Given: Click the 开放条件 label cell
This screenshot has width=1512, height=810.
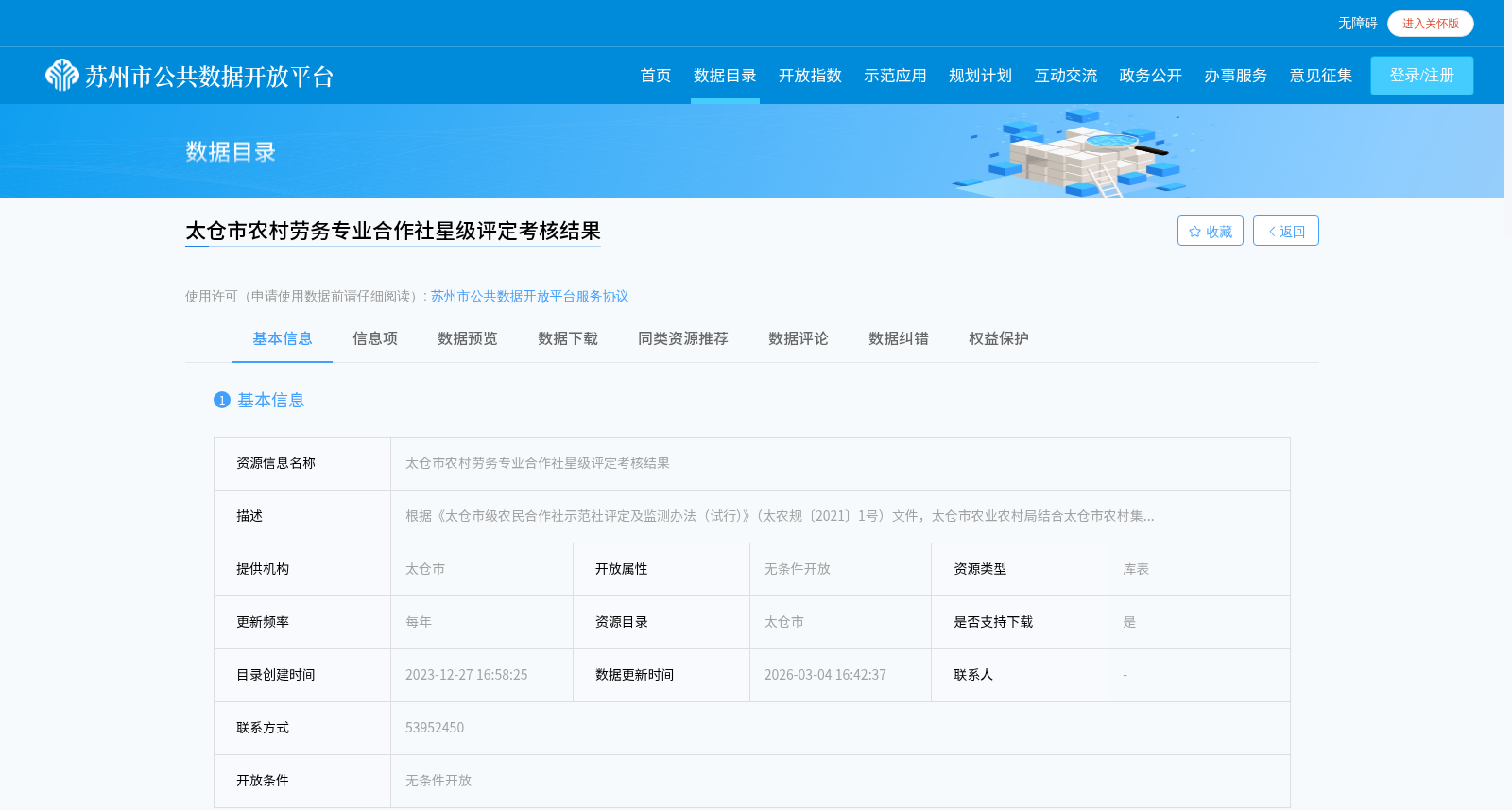Looking at the screenshot, I should pyautogui.click(x=302, y=781).
